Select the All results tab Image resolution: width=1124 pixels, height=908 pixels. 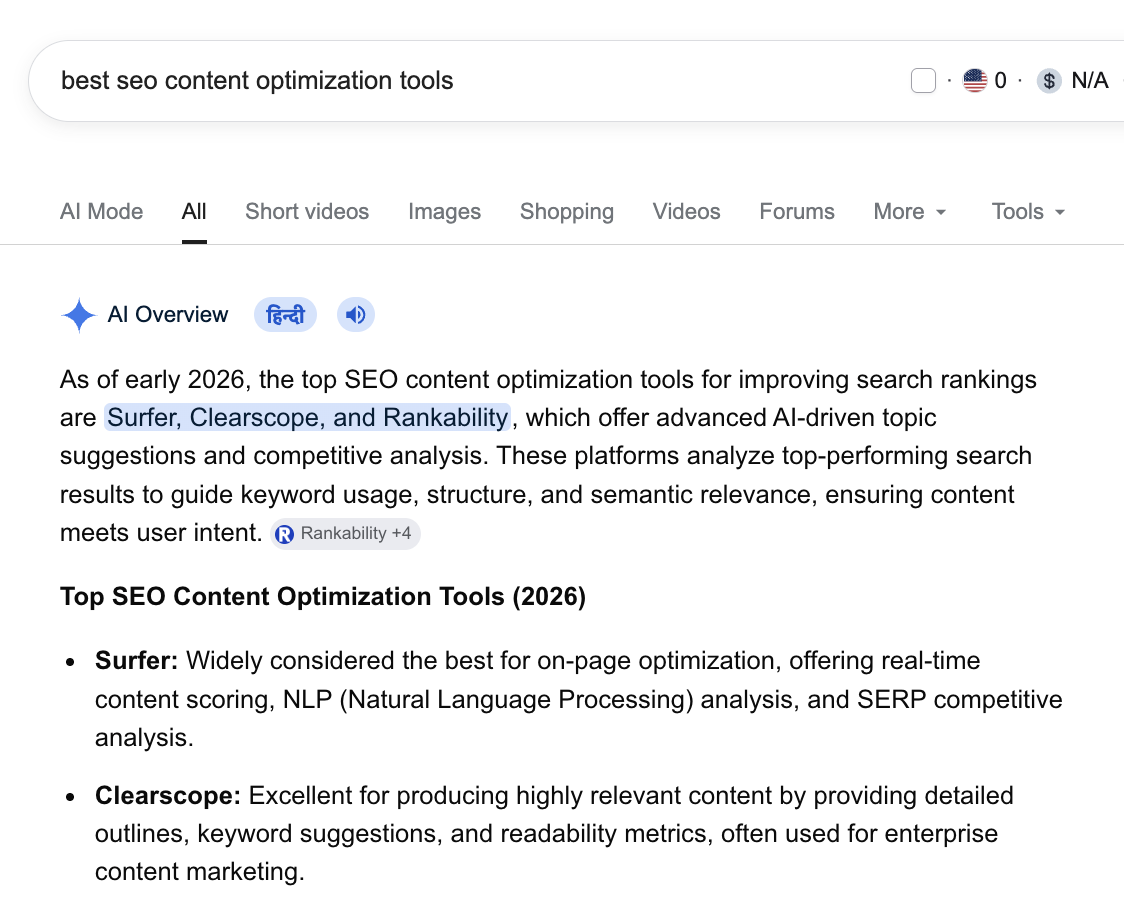tap(194, 211)
